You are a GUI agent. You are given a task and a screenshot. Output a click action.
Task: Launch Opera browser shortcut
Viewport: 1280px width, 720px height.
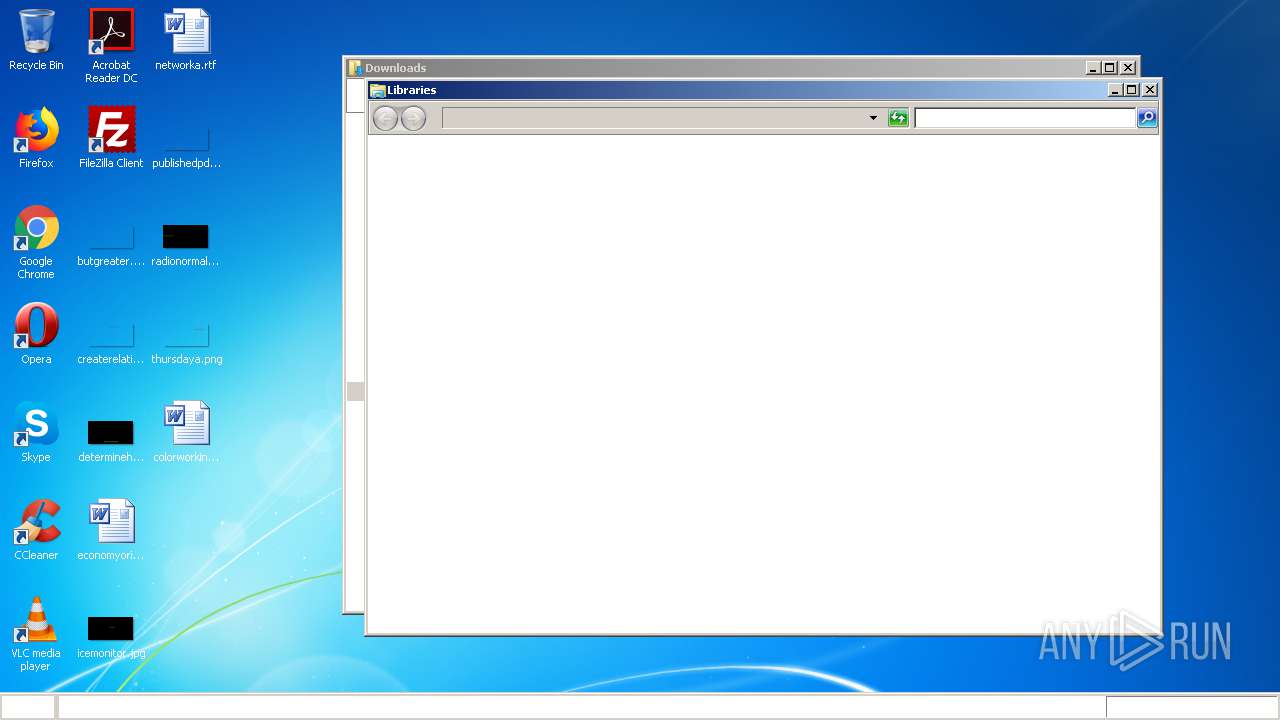coord(36,334)
